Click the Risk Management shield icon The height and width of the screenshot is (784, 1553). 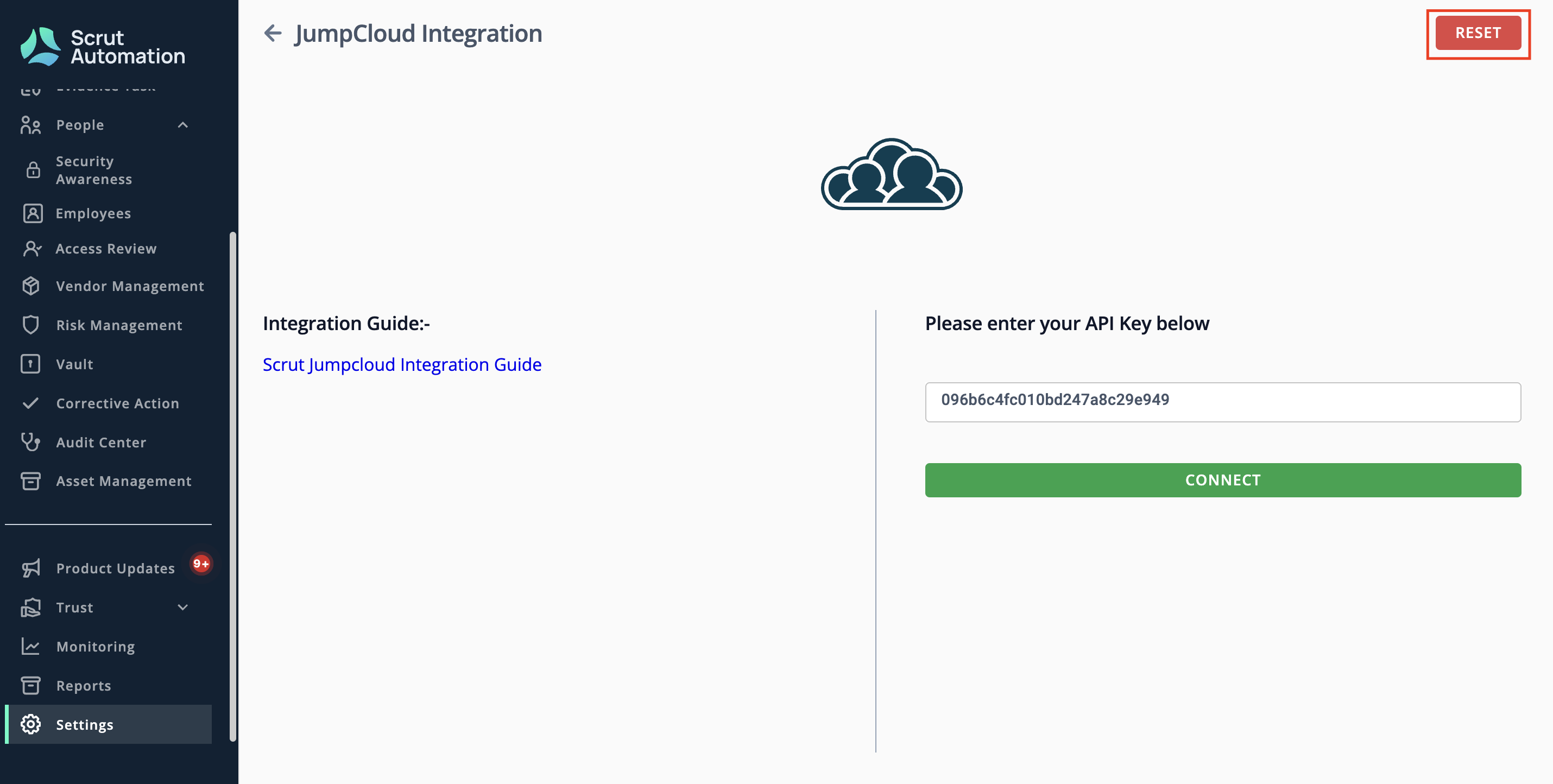31,325
